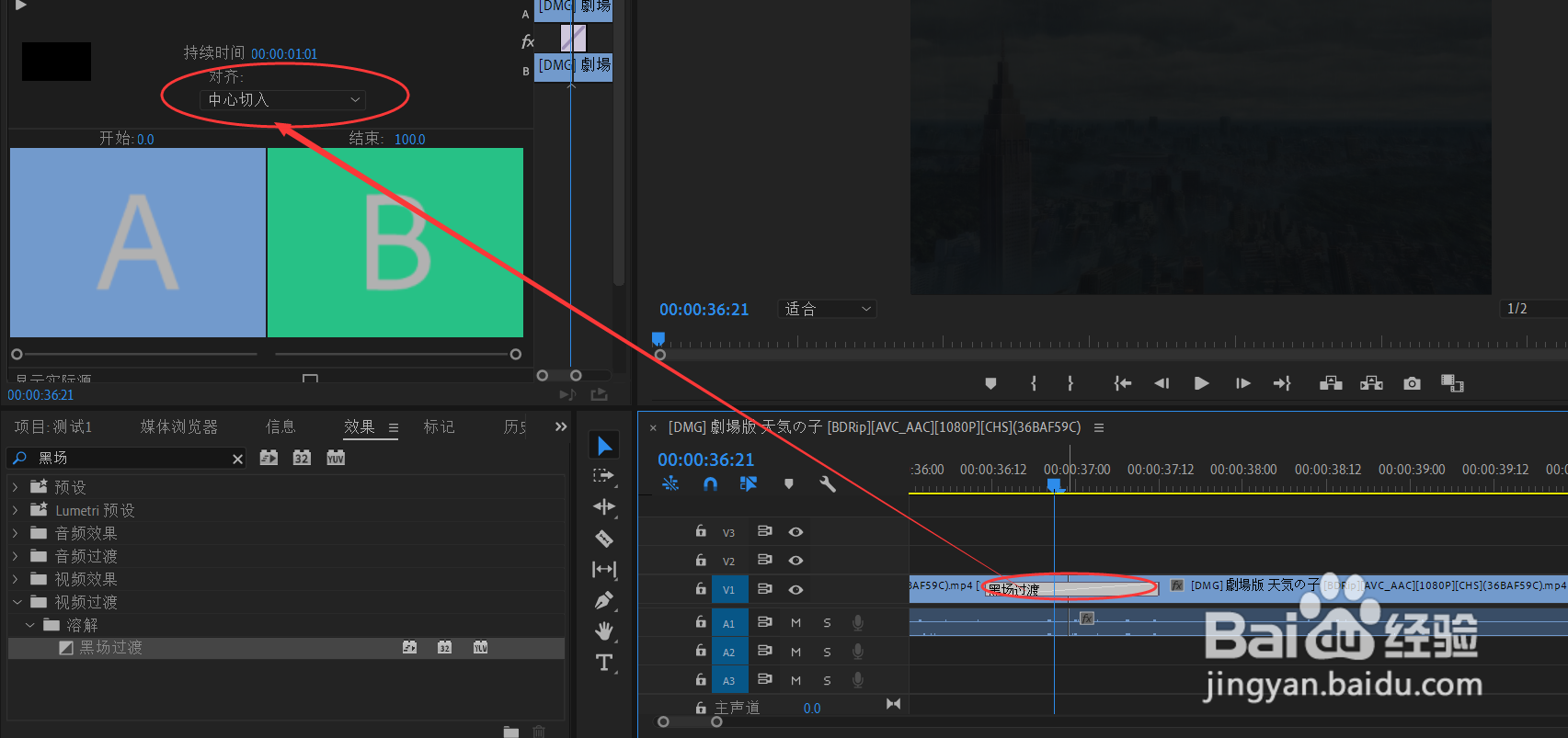Toggle lock on V3 track

pos(701,531)
